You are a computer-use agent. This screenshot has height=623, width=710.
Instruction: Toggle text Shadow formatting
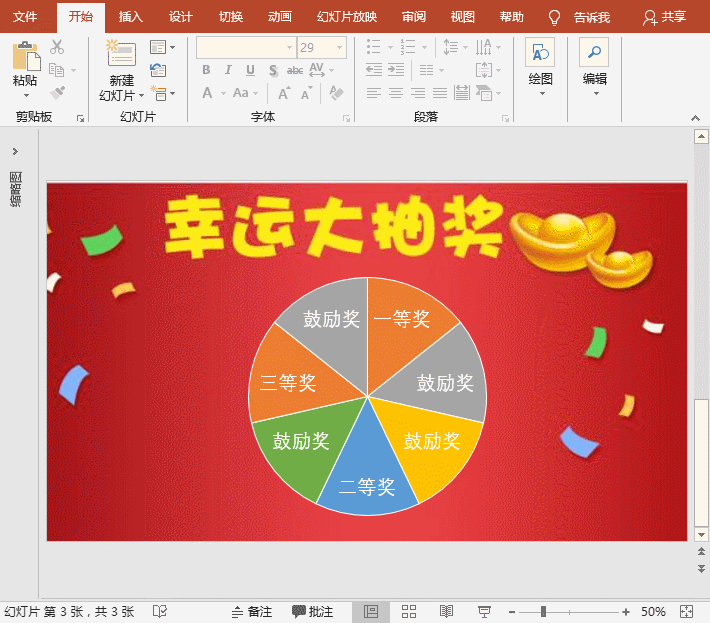coord(273,70)
